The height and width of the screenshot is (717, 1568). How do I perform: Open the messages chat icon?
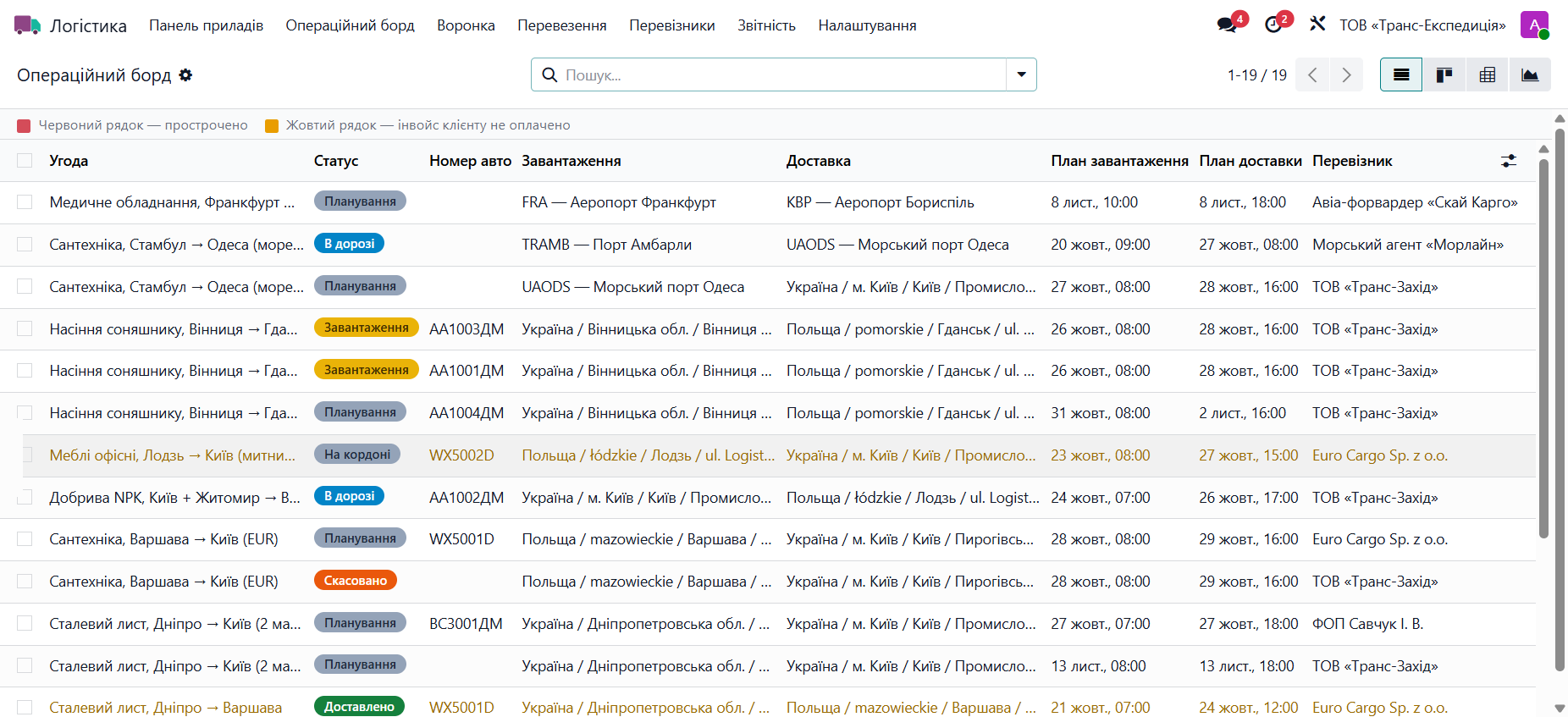1227,25
